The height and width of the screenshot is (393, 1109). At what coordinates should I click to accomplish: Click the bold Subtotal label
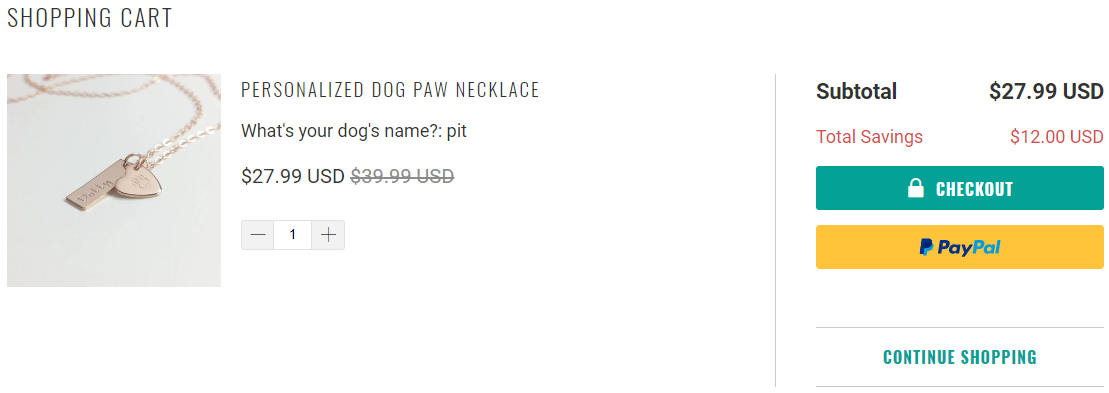click(x=857, y=91)
